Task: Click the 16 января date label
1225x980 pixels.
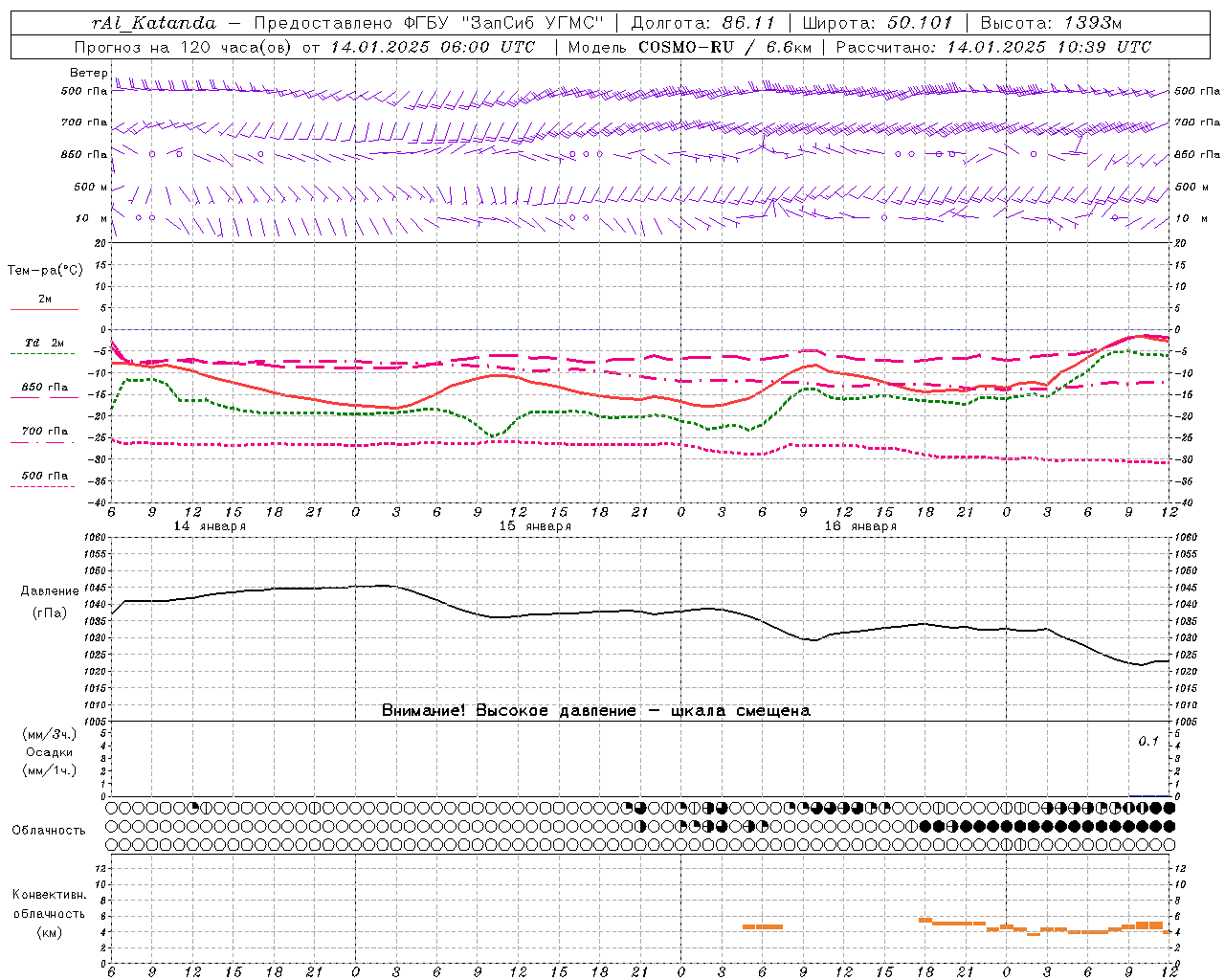Action: [x=860, y=526]
